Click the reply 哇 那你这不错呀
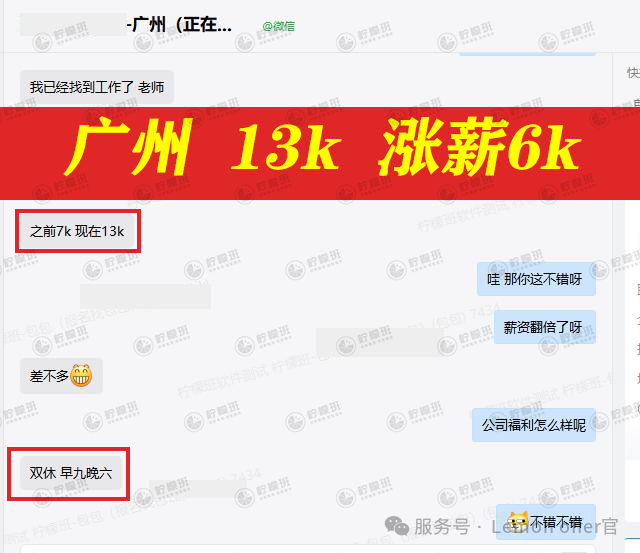The image size is (640, 553). coord(536,279)
